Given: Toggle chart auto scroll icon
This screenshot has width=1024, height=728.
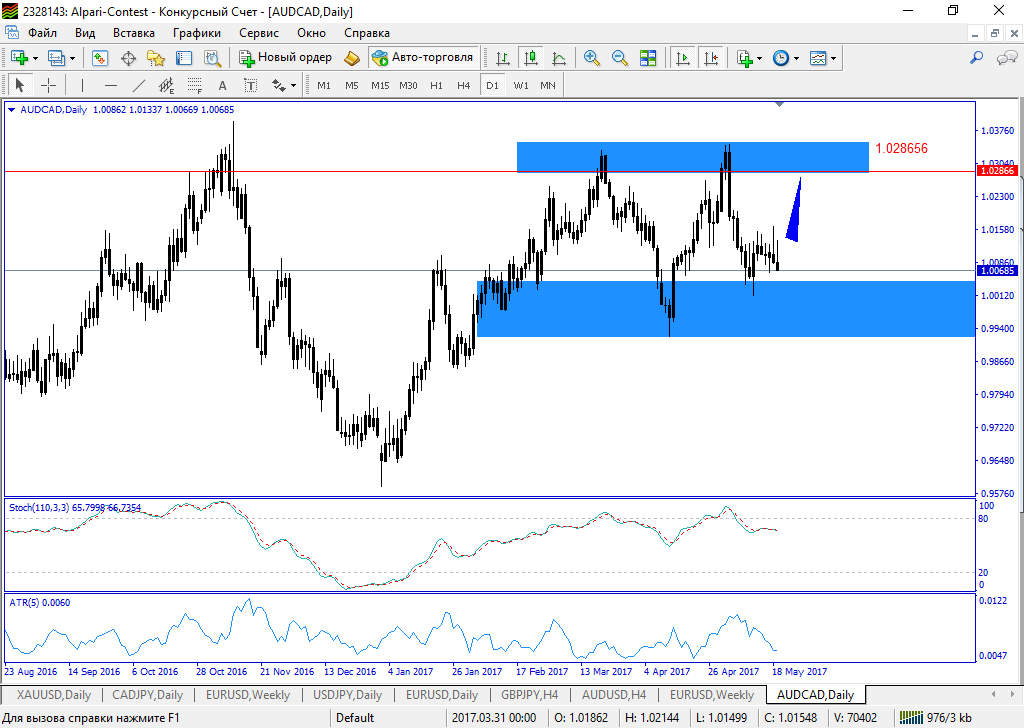Looking at the screenshot, I should [682, 58].
